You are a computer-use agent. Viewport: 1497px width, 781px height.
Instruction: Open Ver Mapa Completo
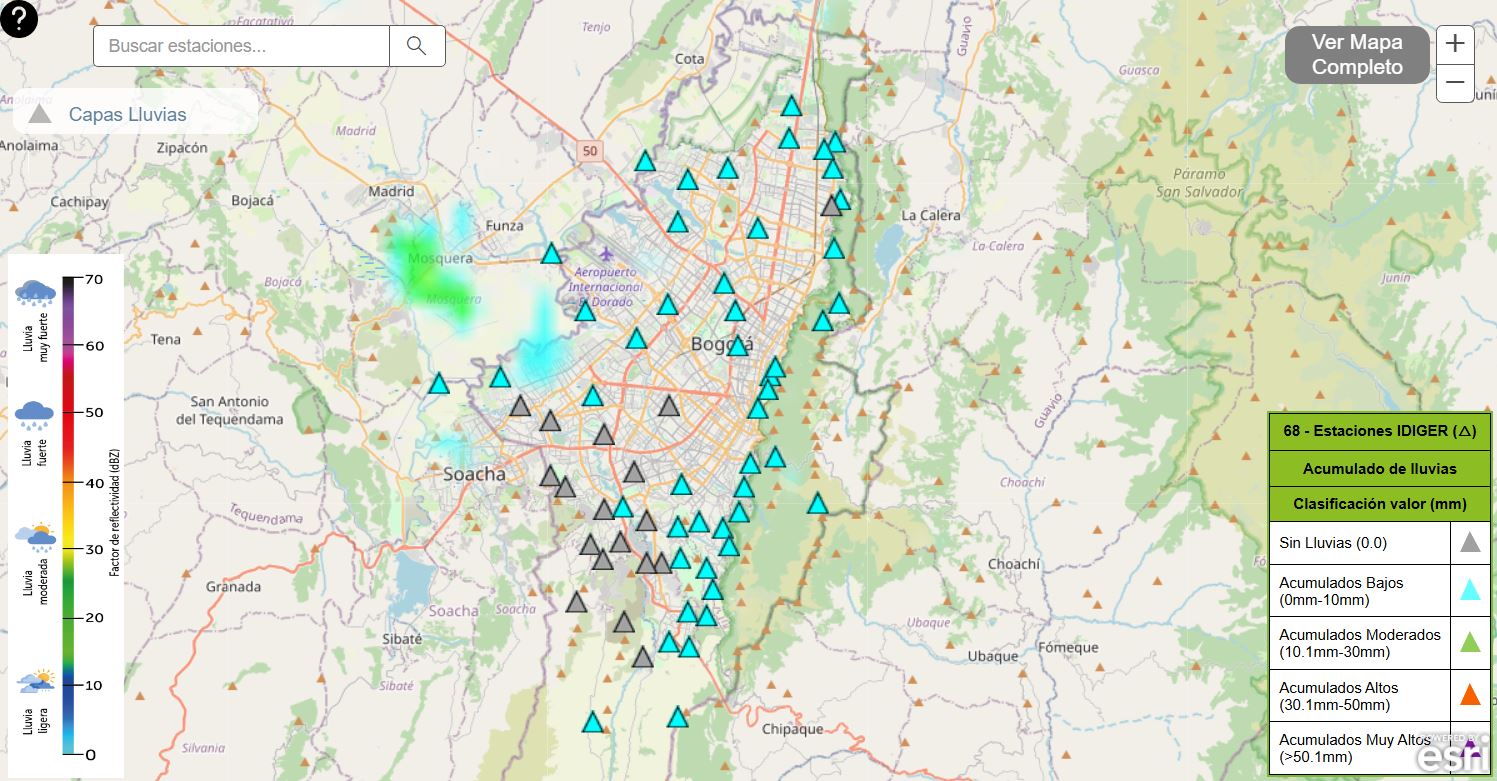(x=1357, y=55)
